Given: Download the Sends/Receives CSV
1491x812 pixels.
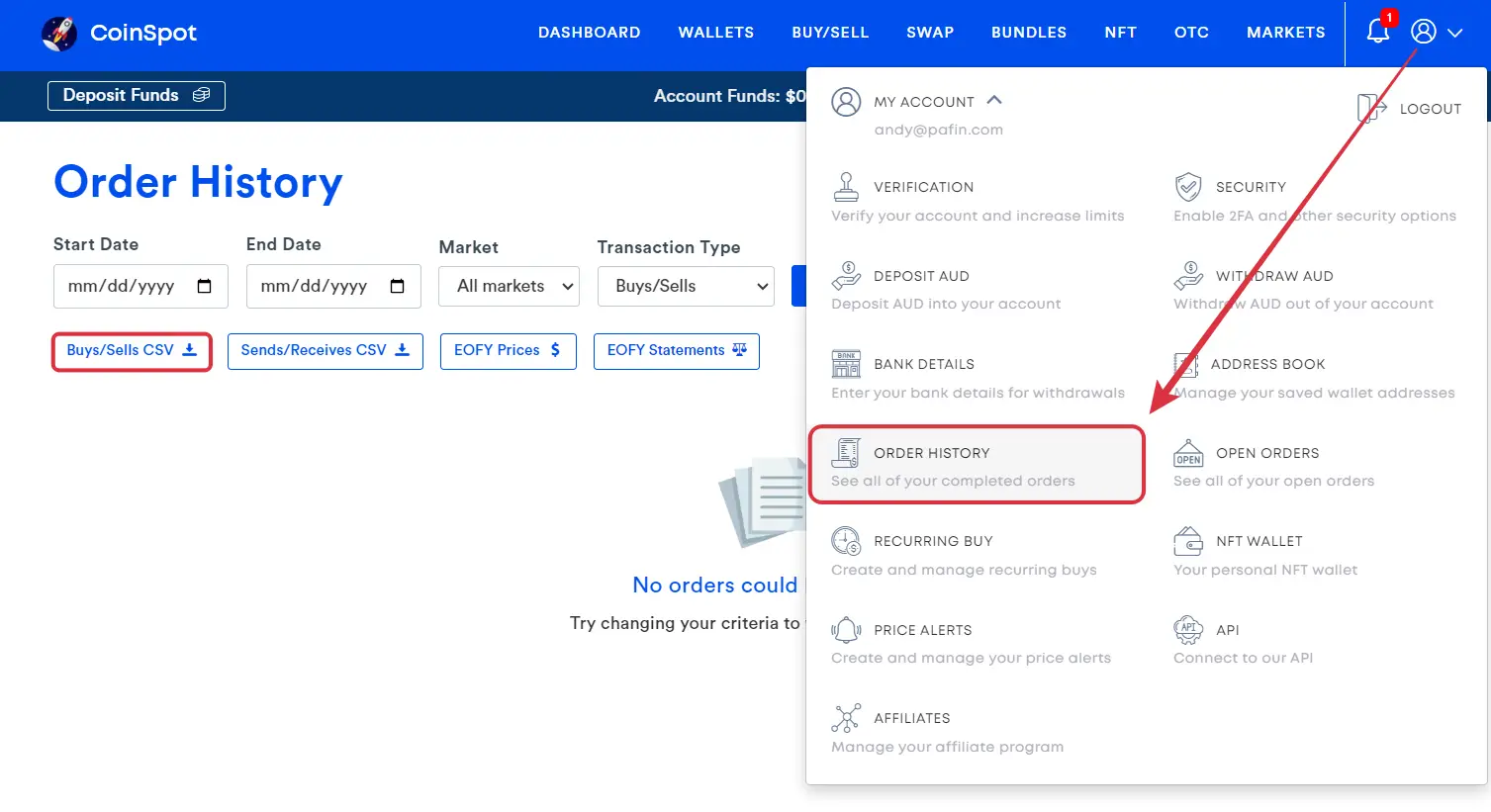Looking at the screenshot, I should (x=326, y=351).
